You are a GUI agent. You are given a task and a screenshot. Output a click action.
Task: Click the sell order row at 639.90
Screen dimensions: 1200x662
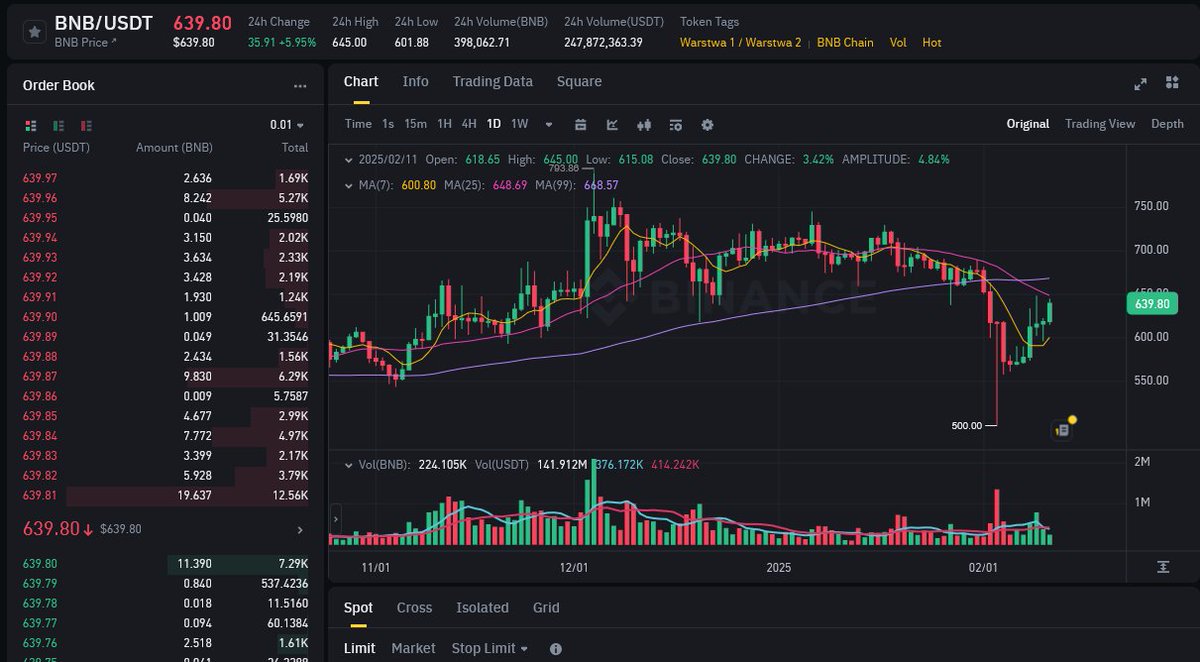tap(165, 317)
